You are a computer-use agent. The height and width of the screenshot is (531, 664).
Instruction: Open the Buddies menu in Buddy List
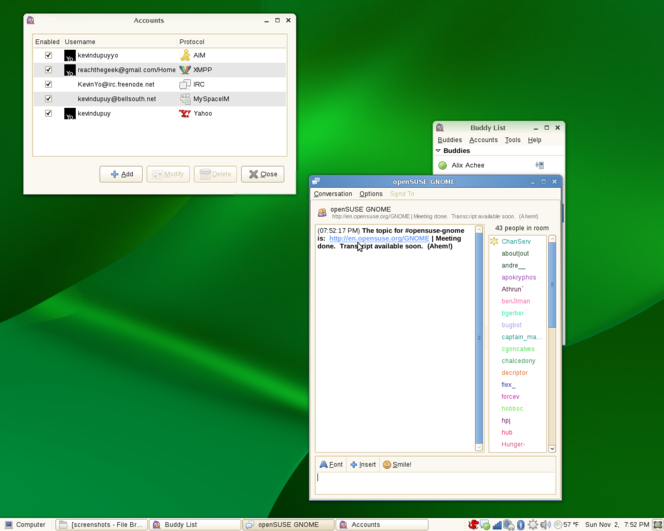coord(450,140)
